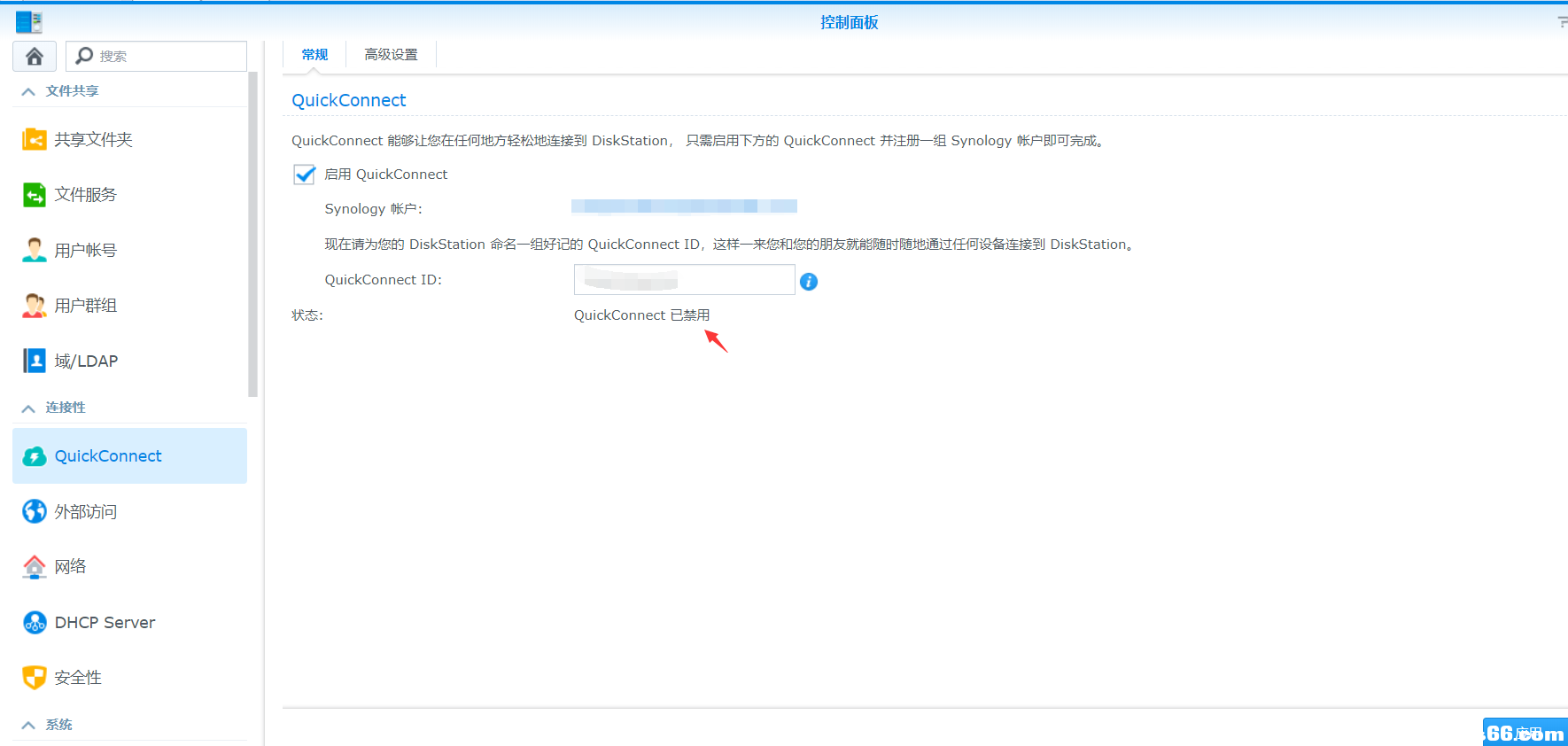Open 用户帐号 user icon

(35, 250)
